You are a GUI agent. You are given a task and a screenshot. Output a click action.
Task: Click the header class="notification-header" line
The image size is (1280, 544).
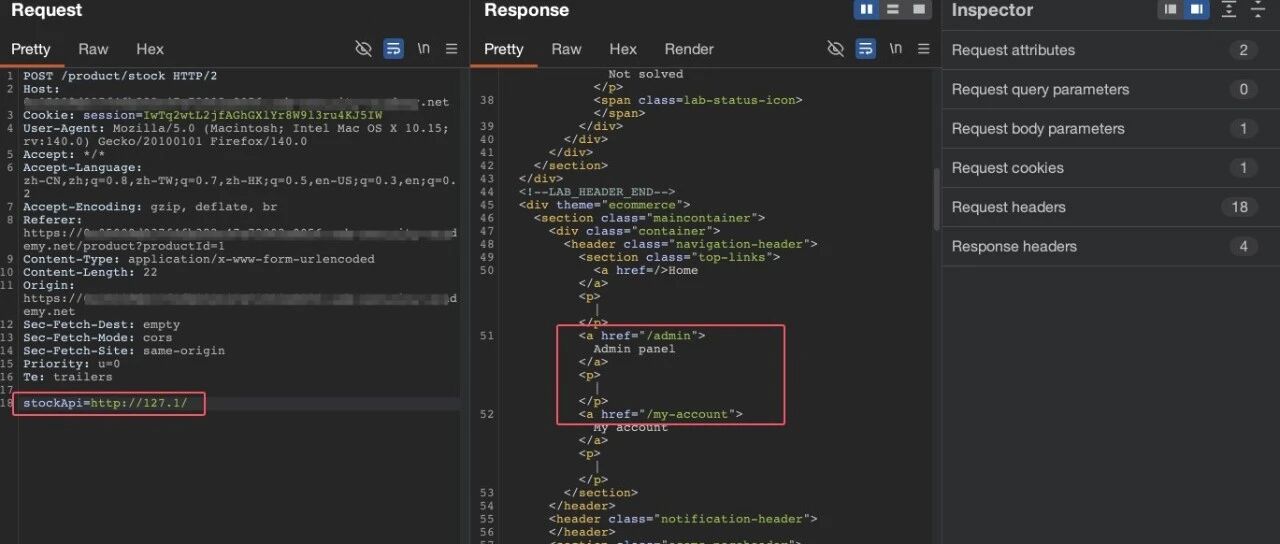(683, 519)
